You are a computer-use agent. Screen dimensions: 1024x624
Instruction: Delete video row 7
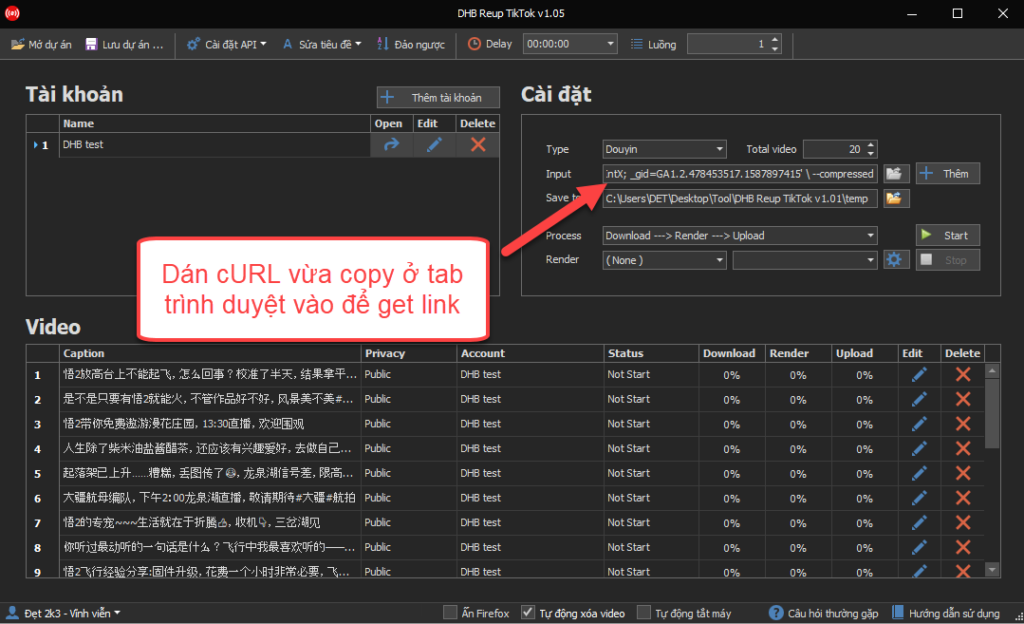point(963,523)
